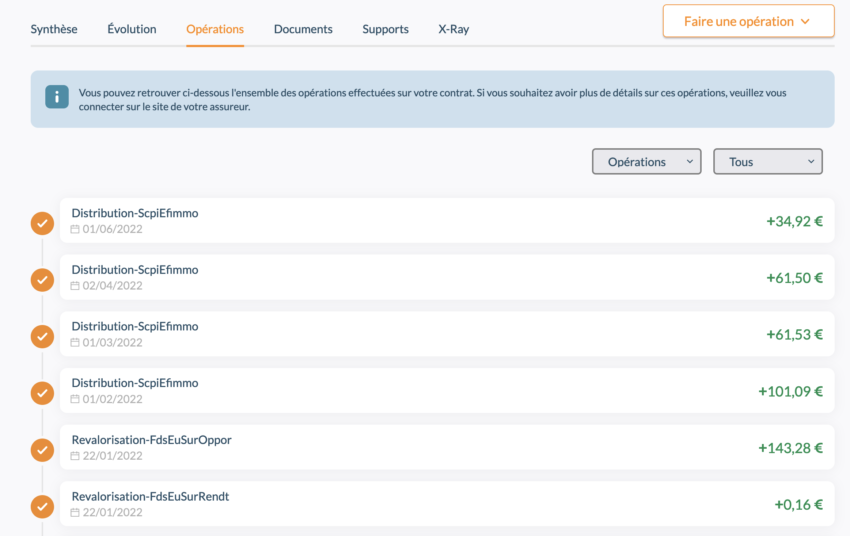Show the X-Ray tab
The image size is (850, 536).
(453, 29)
